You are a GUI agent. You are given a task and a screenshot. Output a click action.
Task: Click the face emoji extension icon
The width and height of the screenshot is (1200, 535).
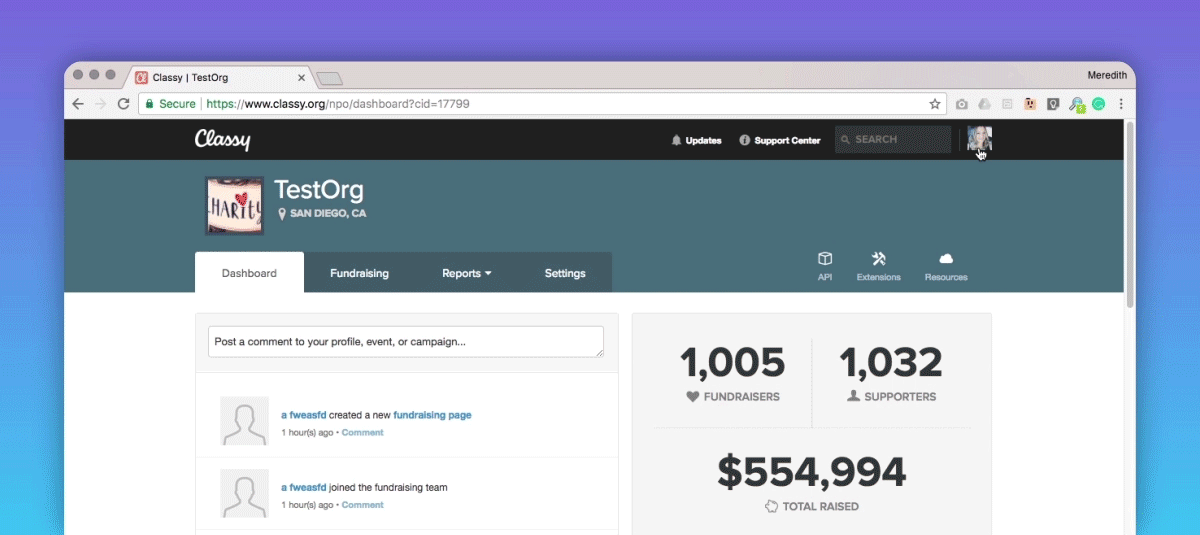(x=1030, y=104)
